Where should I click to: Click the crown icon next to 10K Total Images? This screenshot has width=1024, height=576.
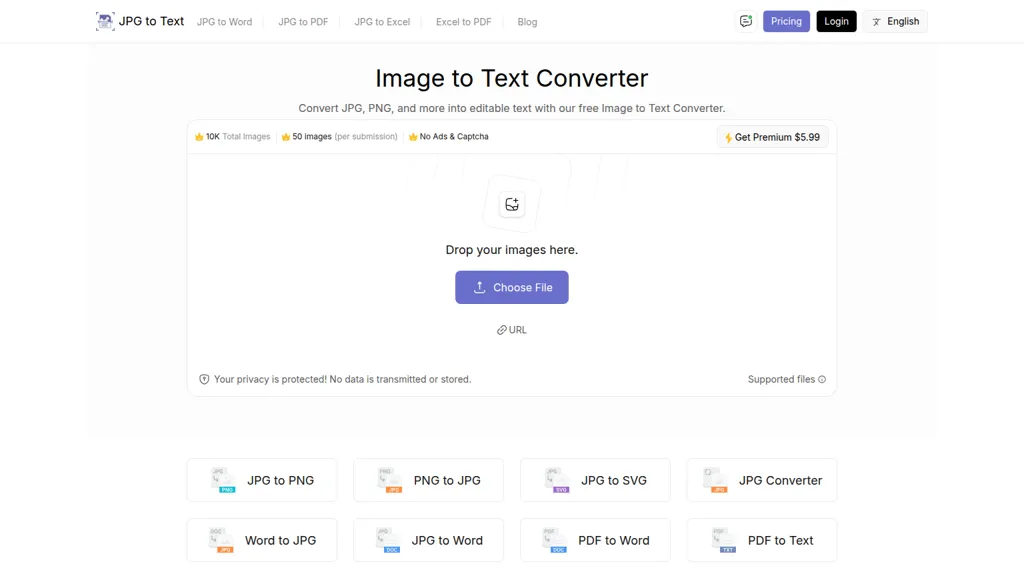tap(199, 137)
